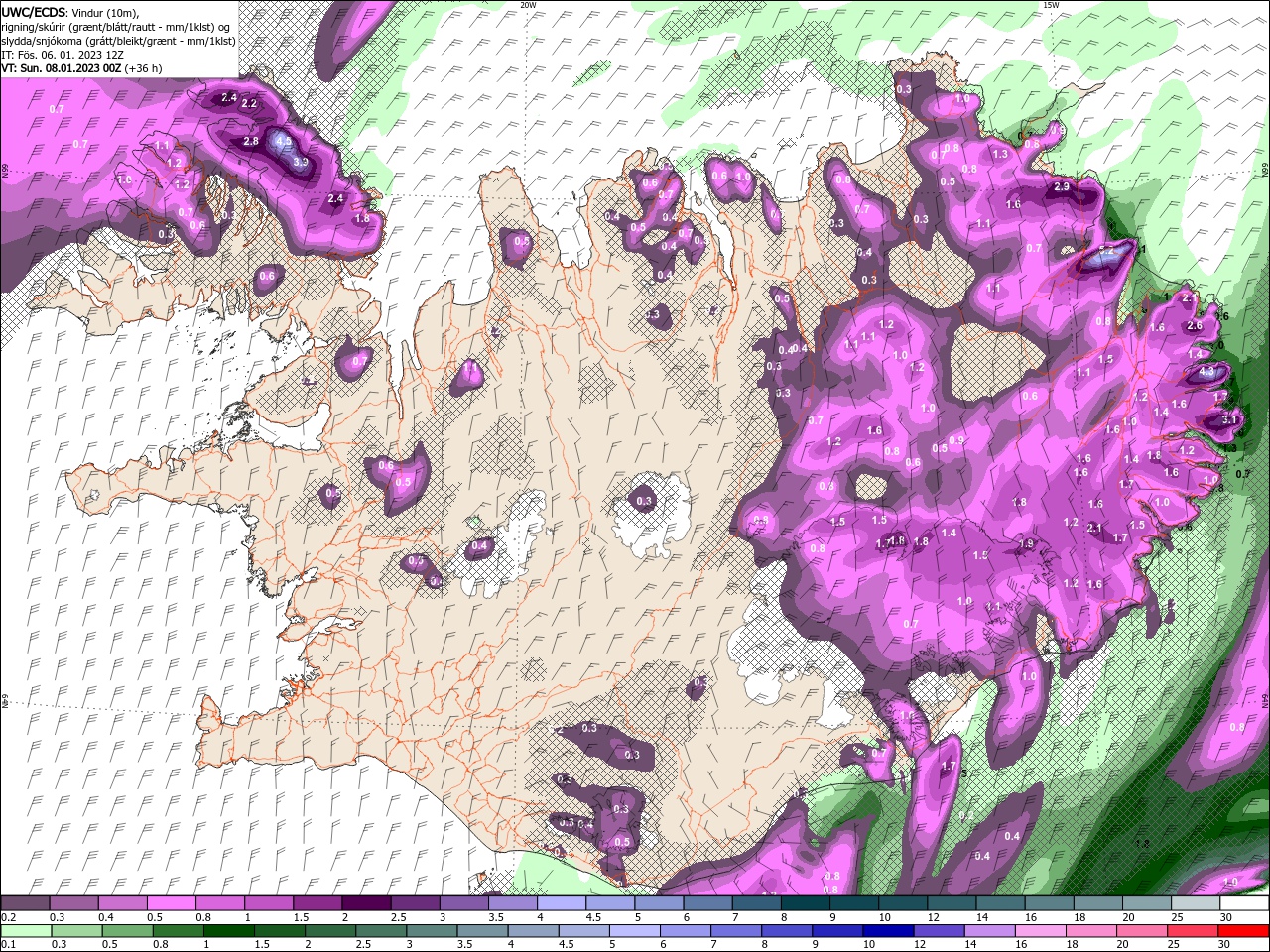This screenshot has height=952, width=1270.
Task: Click the '2.8' precipitation value on the map
Action: click(x=251, y=141)
